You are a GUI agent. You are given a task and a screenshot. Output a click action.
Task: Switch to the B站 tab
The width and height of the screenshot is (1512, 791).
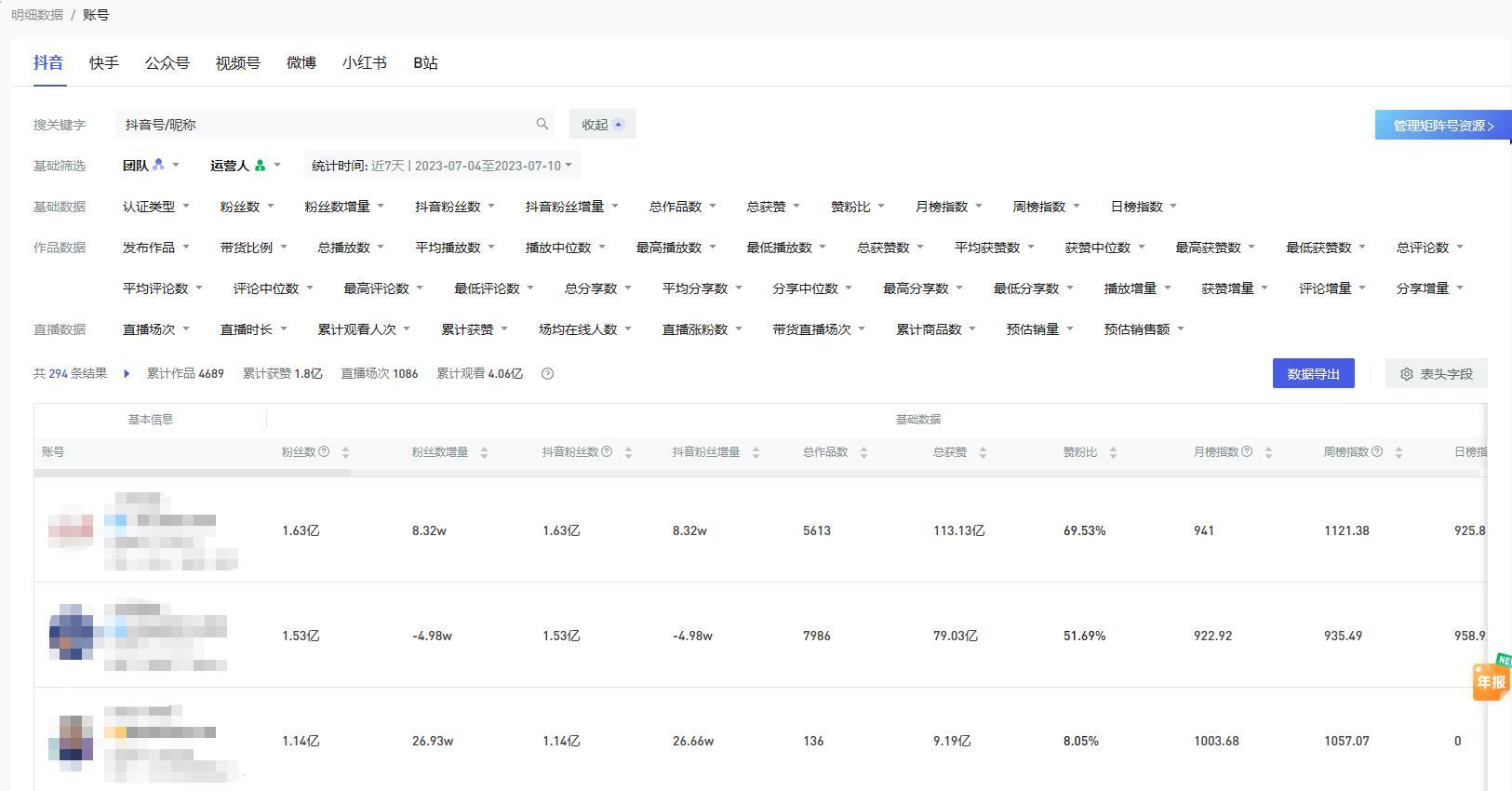tap(425, 62)
